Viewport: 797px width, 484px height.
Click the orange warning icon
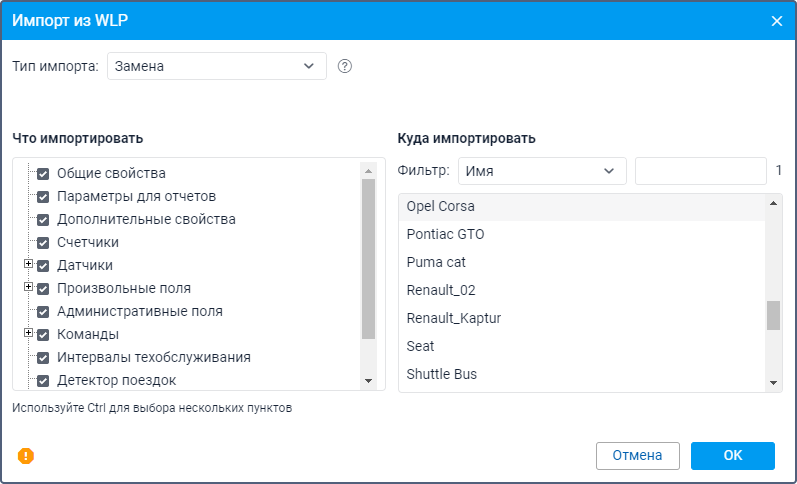coord(26,456)
